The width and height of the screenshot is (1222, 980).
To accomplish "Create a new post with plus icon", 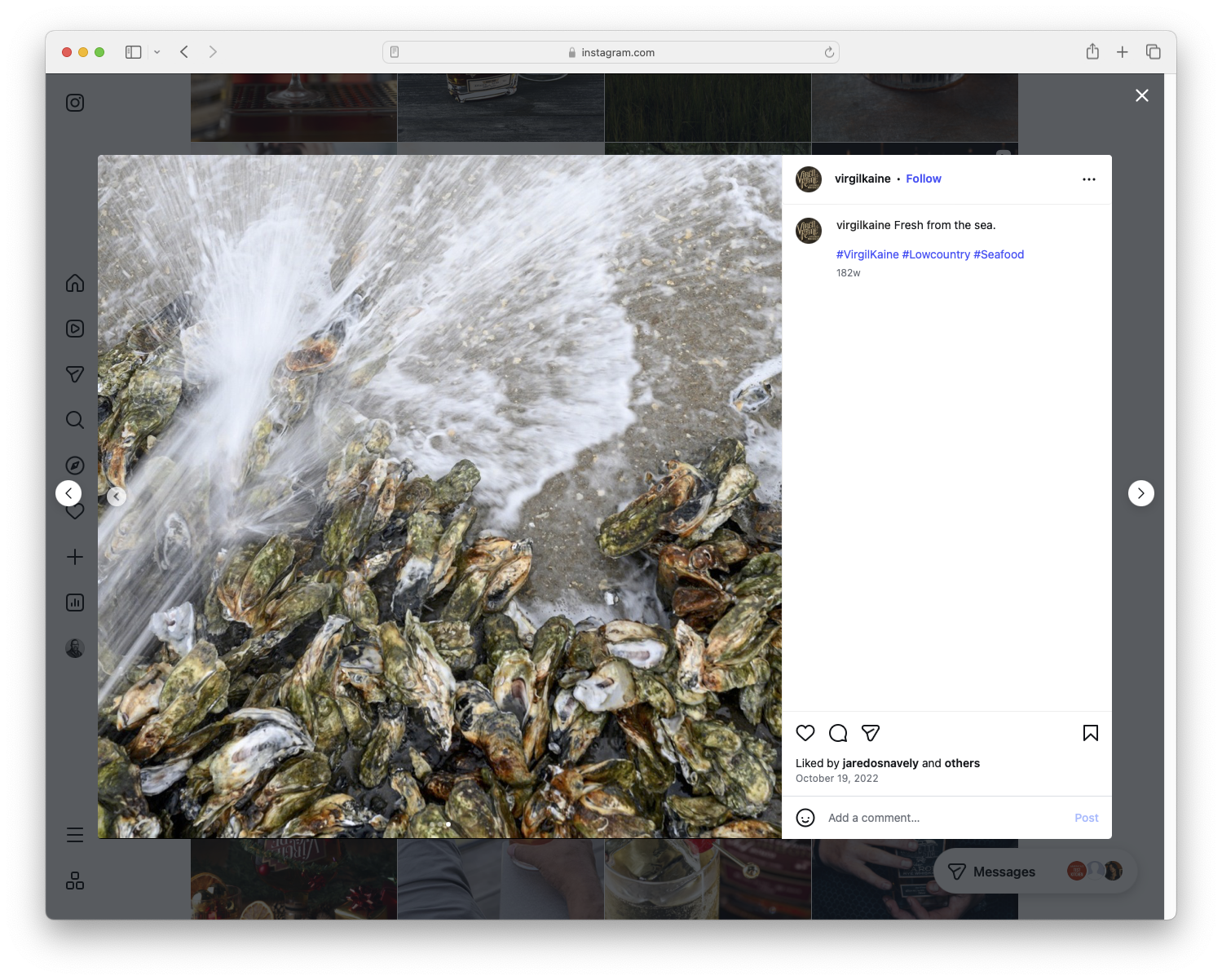I will pos(75,557).
